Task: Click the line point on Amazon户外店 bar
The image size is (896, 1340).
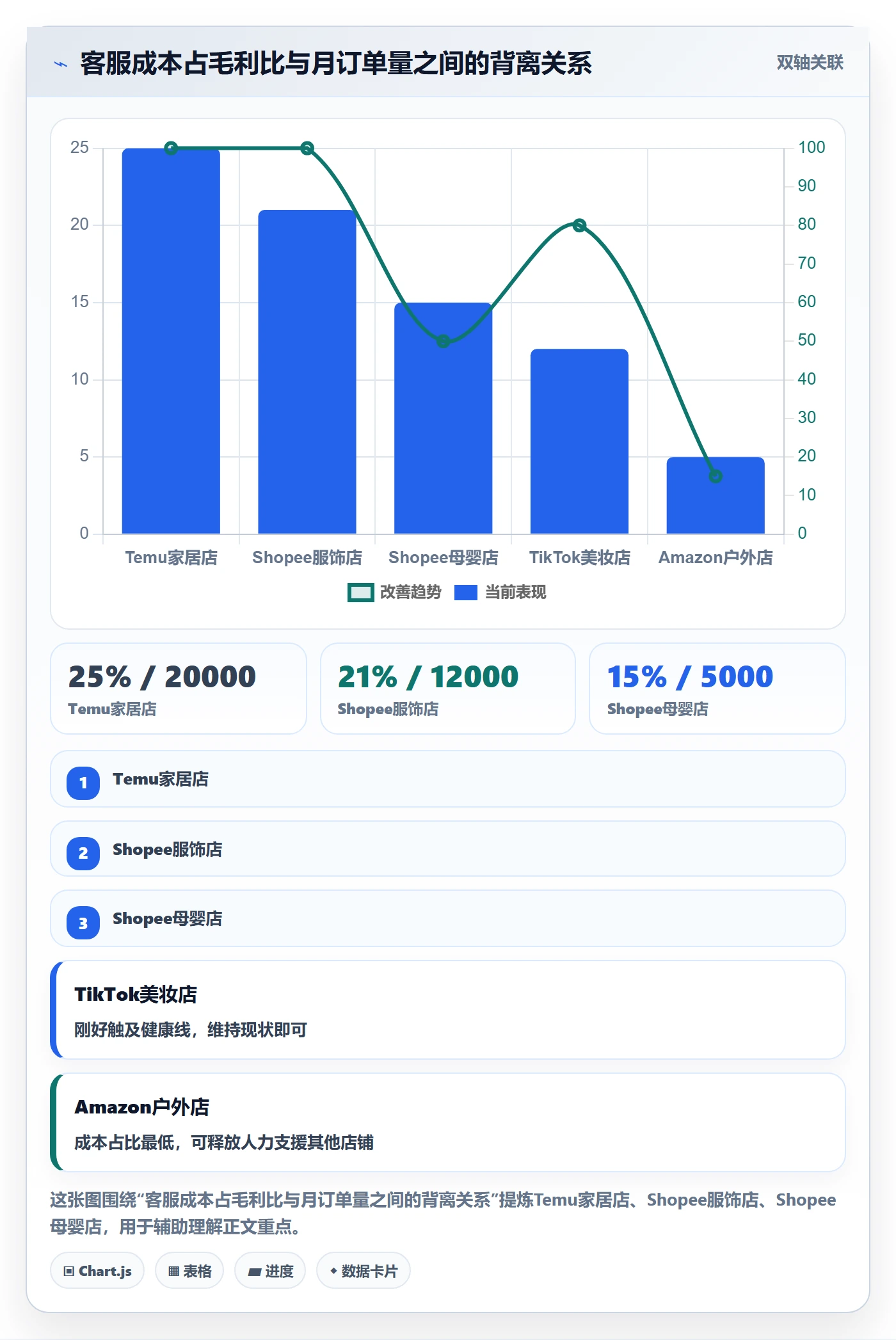Action: click(x=716, y=476)
